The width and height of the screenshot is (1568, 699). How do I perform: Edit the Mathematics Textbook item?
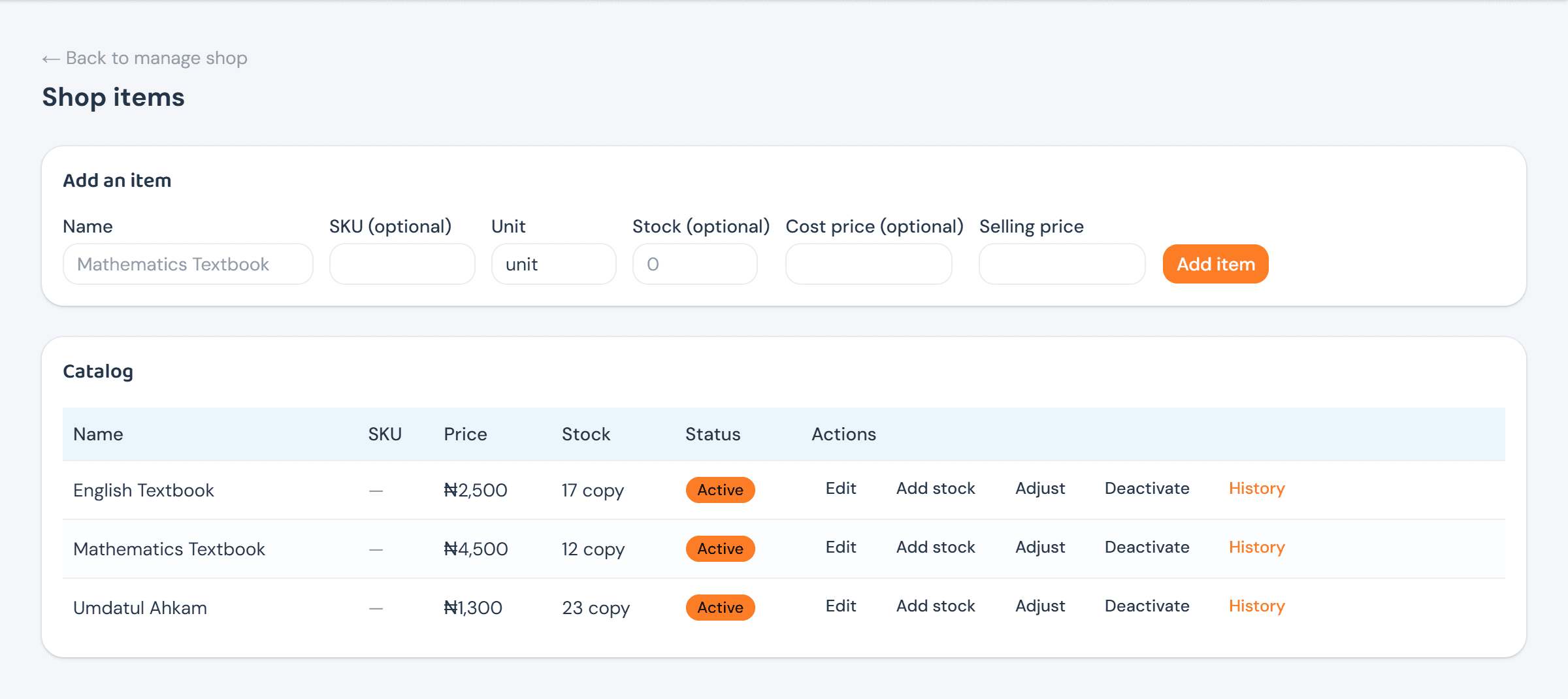click(841, 547)
